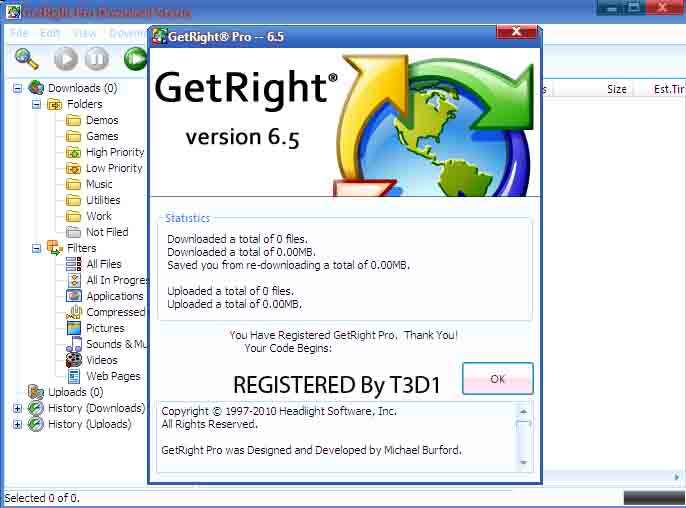The height and width of the screenshot is (508, 686).
Task: Select the Utilities tree label
Action: 103,200
